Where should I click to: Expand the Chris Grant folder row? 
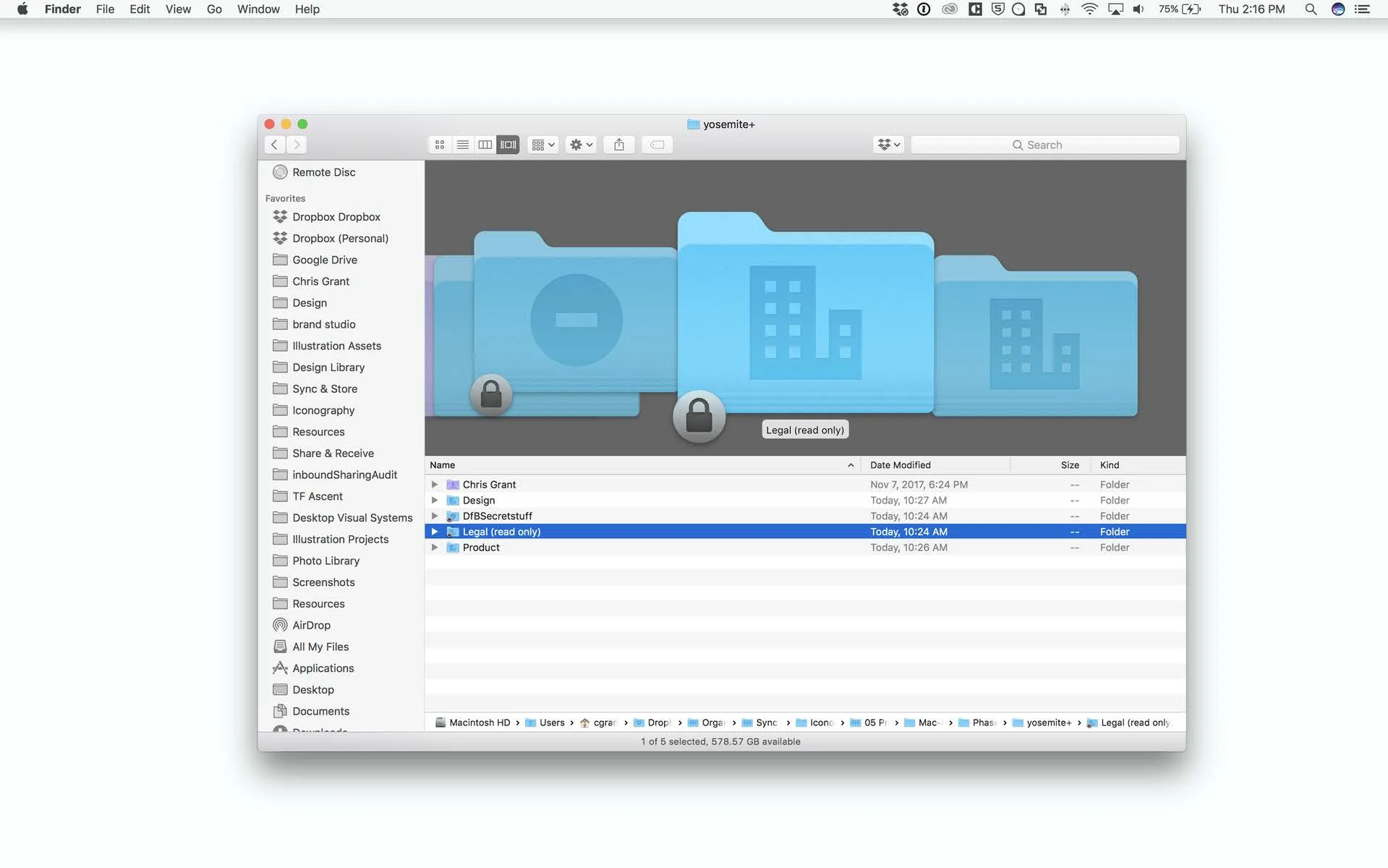point(435,485)
